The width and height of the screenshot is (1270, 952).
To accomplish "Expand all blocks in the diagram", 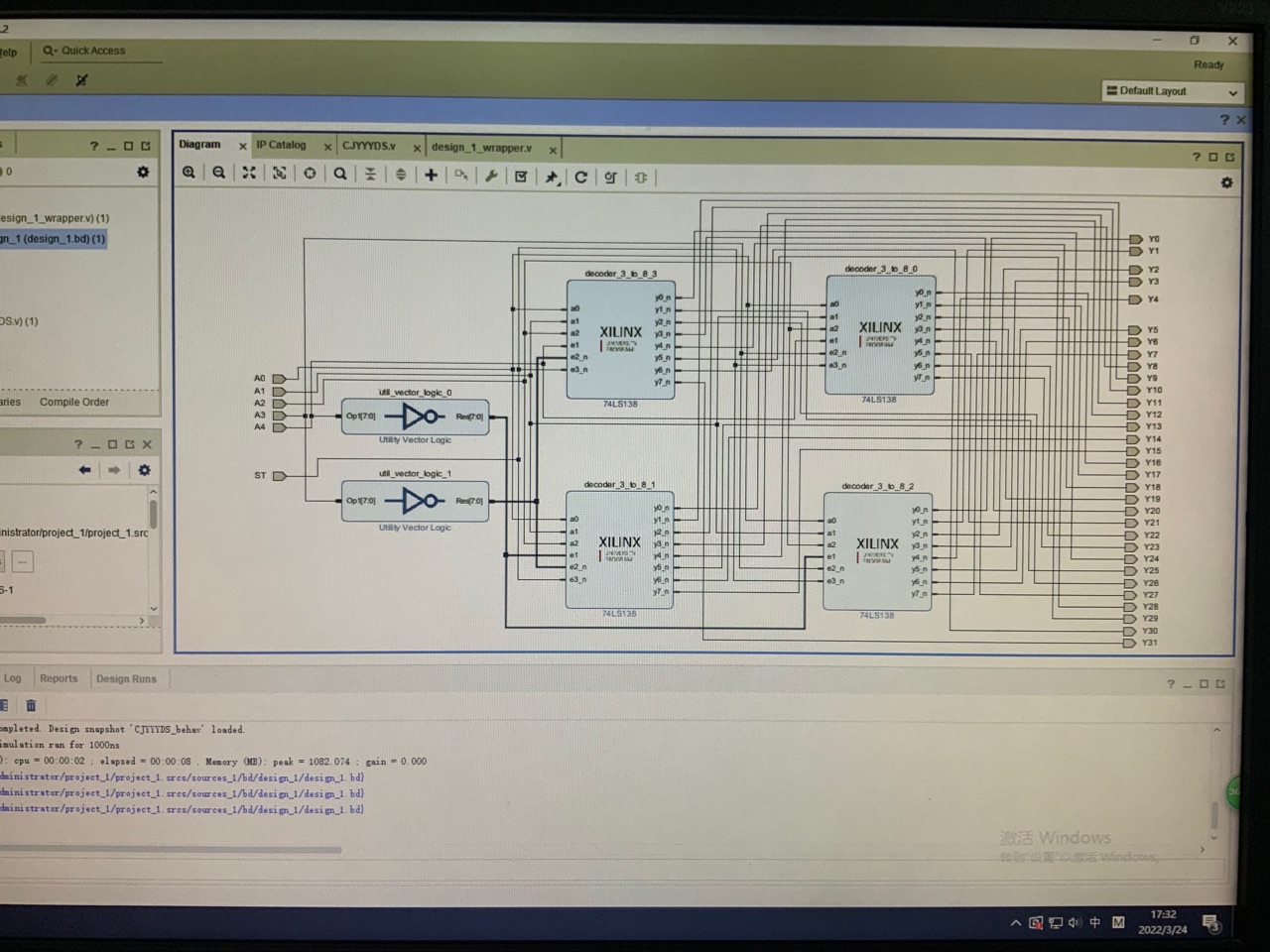I will (x=401, y=175).
